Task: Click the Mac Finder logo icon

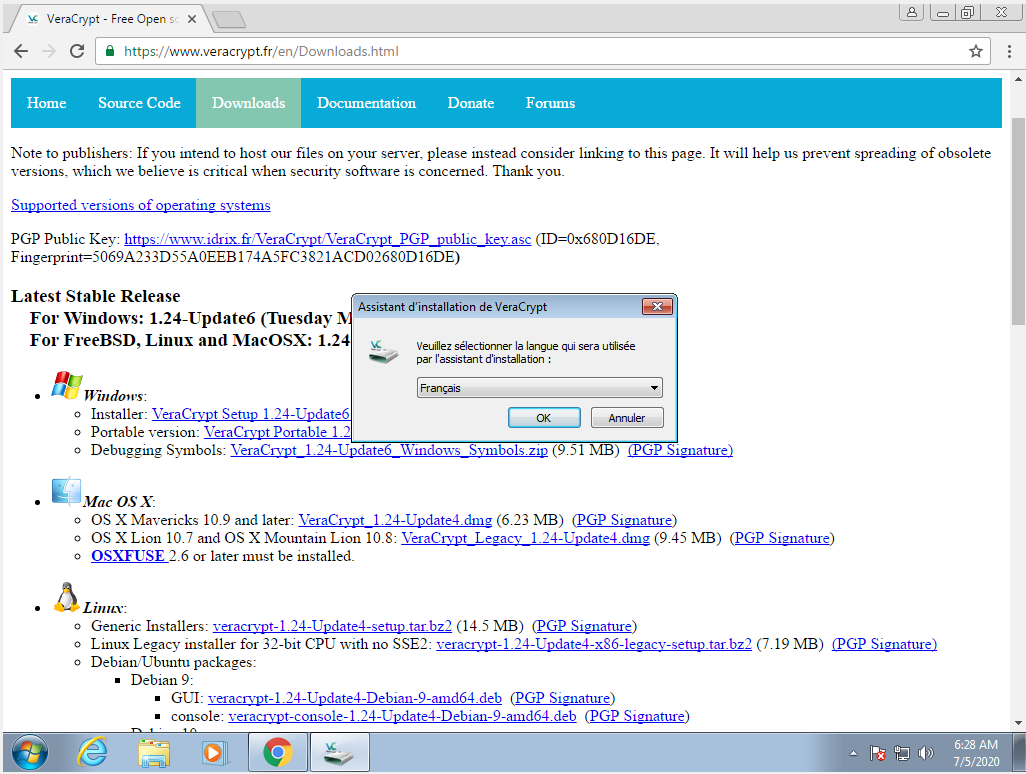Action: coord(66,491)
